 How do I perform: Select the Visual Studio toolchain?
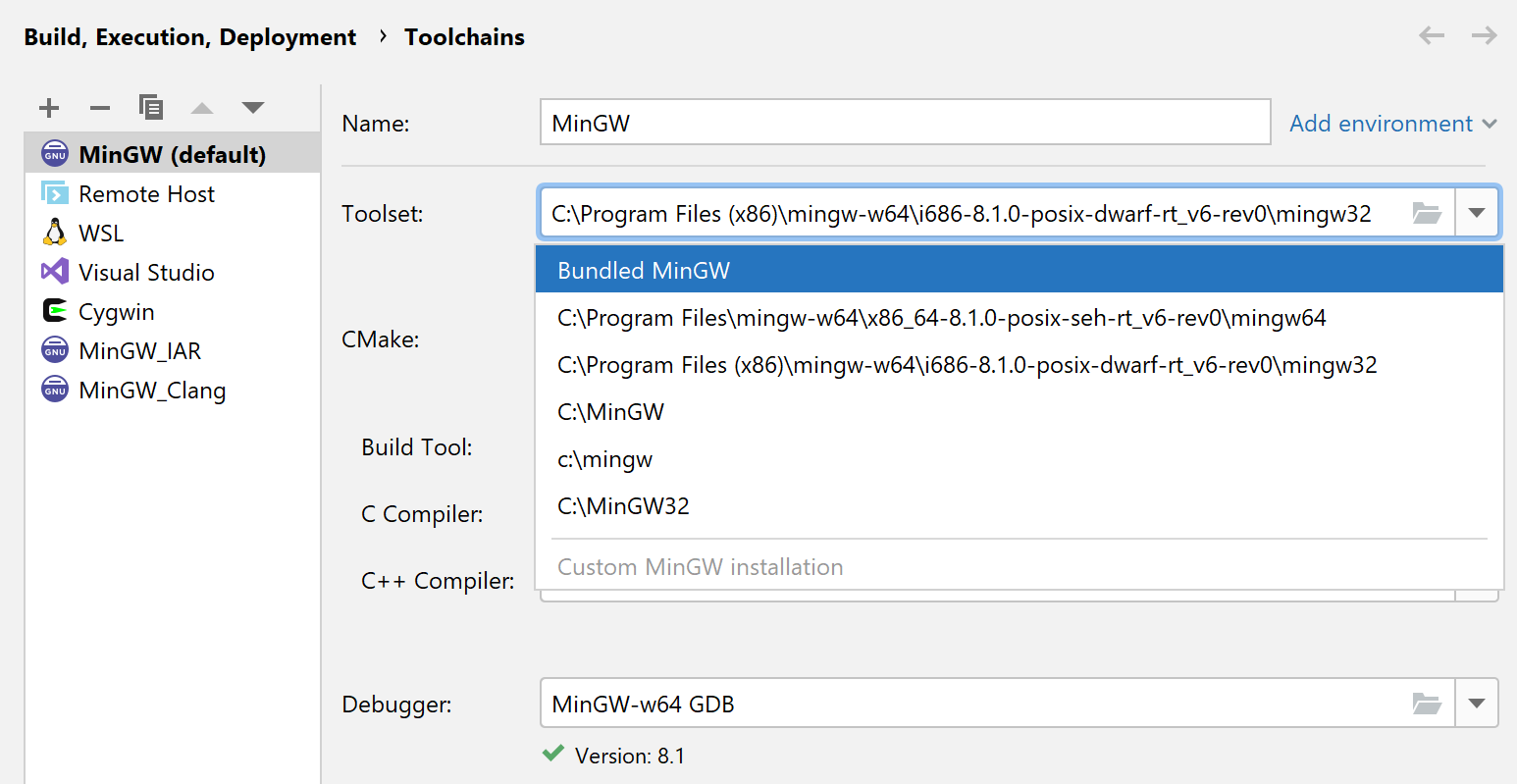(146, 273)
